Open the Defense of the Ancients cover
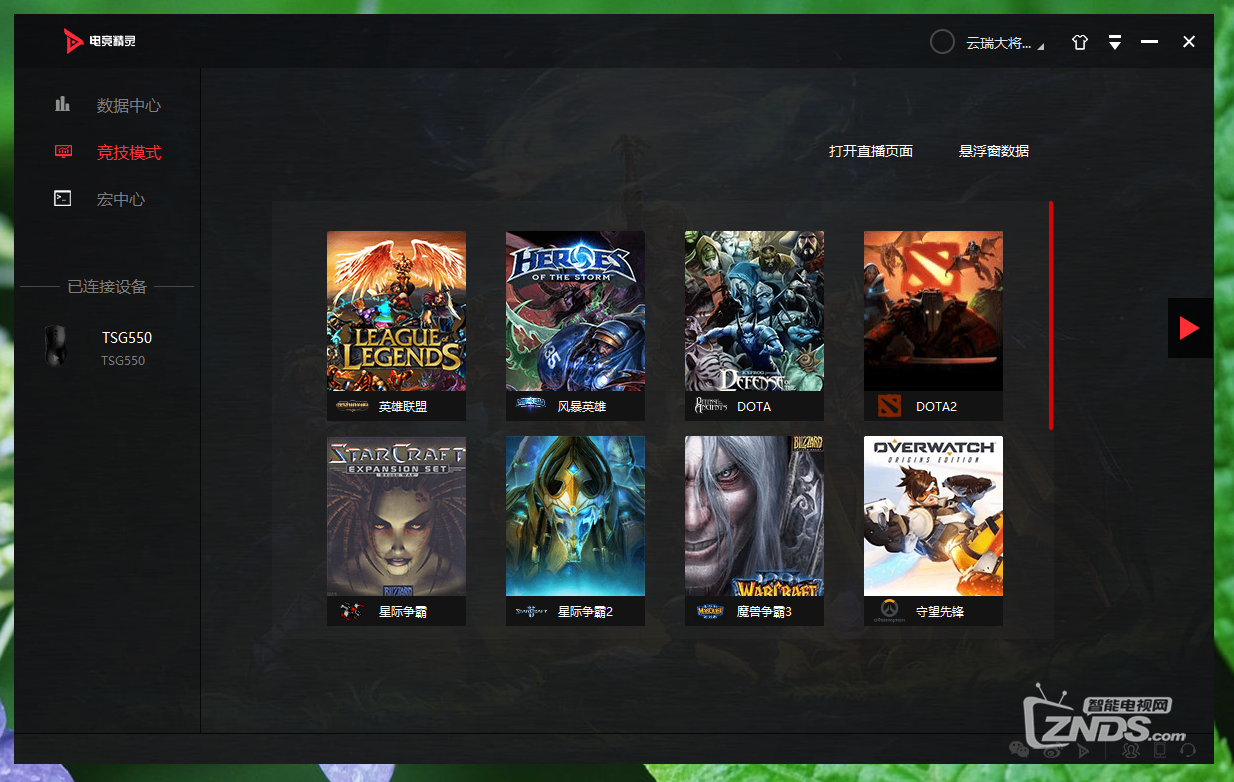Viewport: 1234px width, 782px height. click(754, 311)
